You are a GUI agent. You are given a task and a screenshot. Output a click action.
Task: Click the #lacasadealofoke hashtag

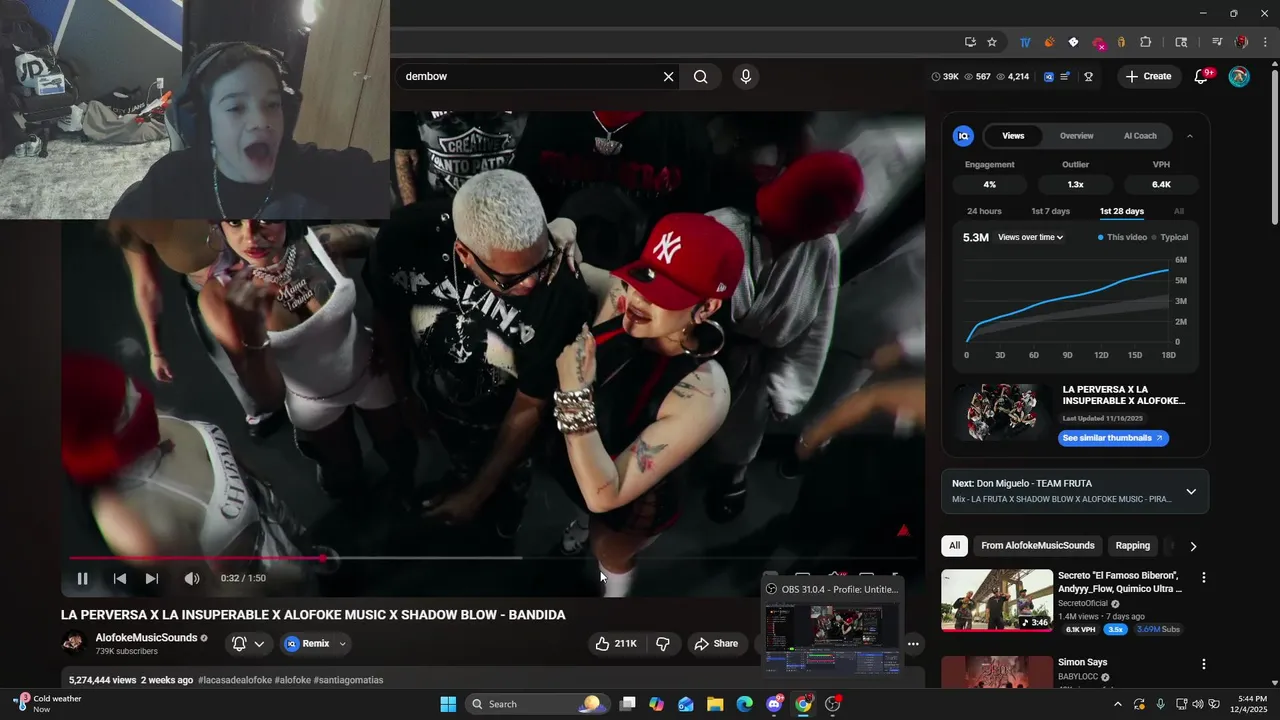coord(235,680)
